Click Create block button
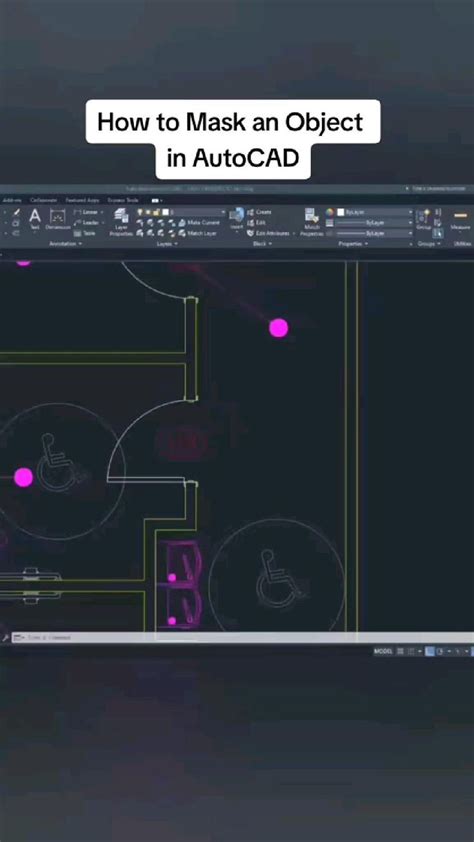Viewport: 474px width, 842px height. pyautogui.click(x=259, y=212)
